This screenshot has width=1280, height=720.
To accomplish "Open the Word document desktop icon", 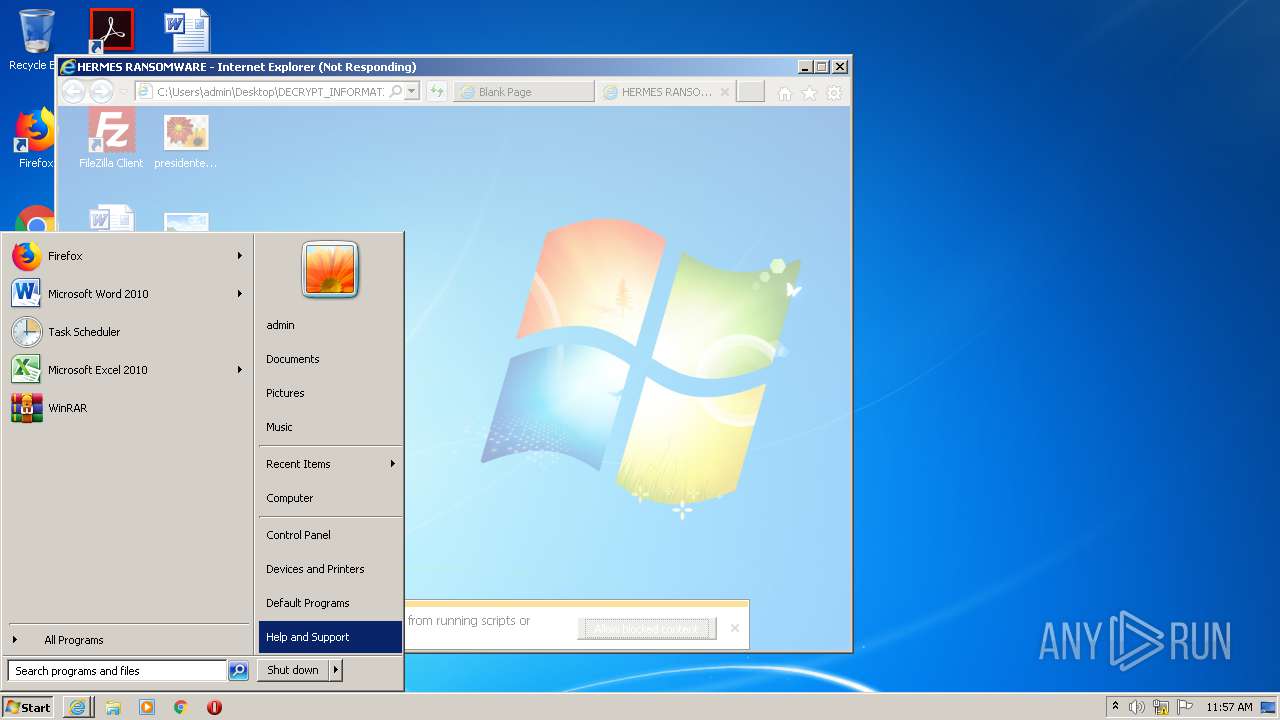I will [x=188, y=30].
